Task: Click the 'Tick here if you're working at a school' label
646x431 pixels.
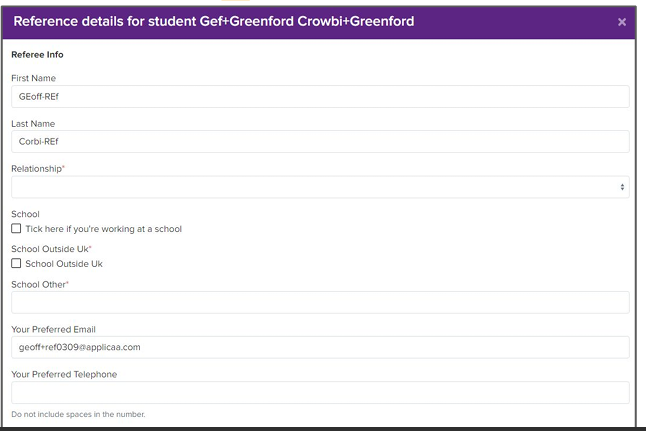Action: click(103, 229)
